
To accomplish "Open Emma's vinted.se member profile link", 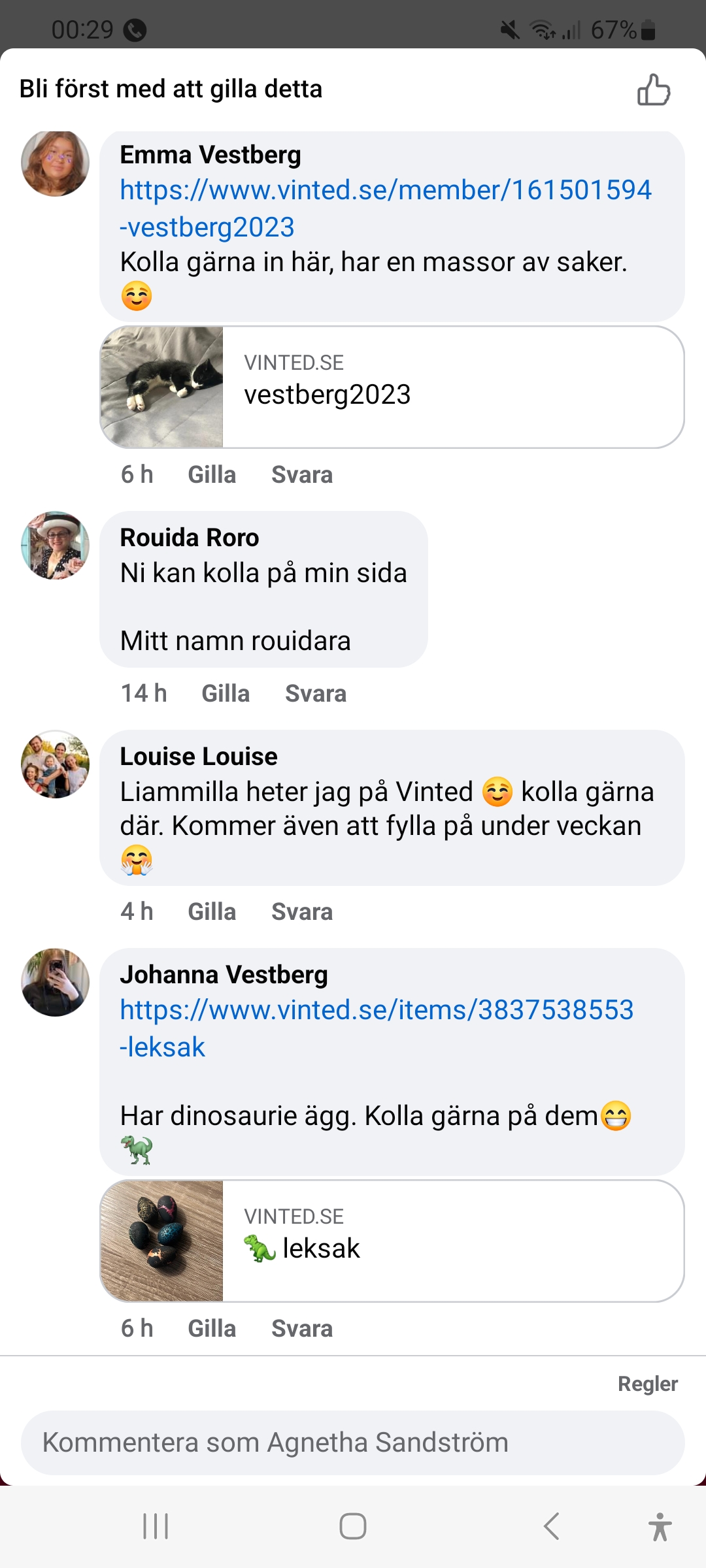I will (386, 191).
